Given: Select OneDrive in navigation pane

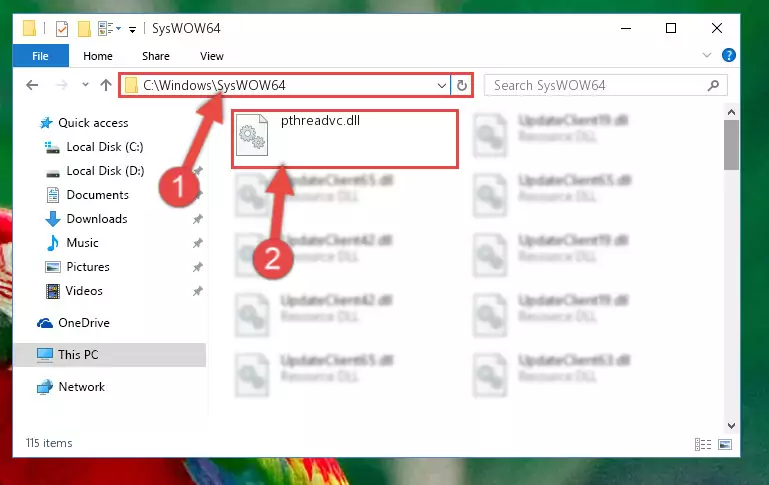Looking at the screenshot, I should point(84,323).
